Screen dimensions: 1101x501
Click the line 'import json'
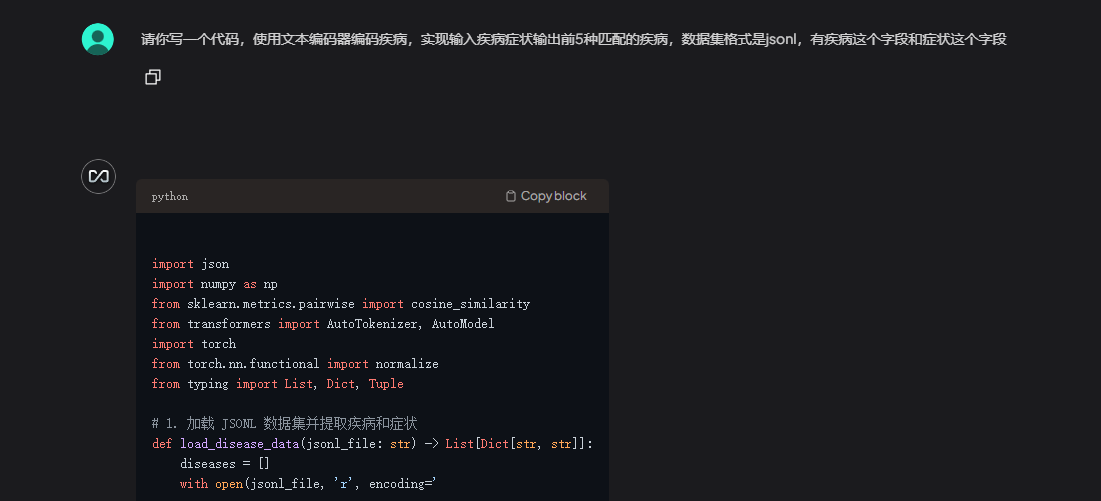pyautogui.click(x=190, y=264)
